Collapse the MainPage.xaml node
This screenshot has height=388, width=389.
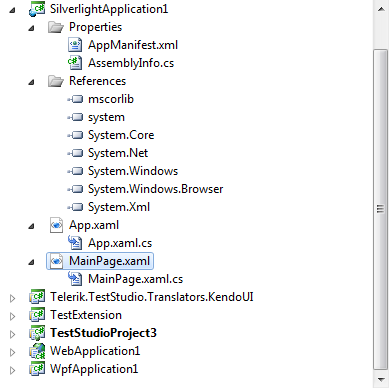click(x=32, y=262)
